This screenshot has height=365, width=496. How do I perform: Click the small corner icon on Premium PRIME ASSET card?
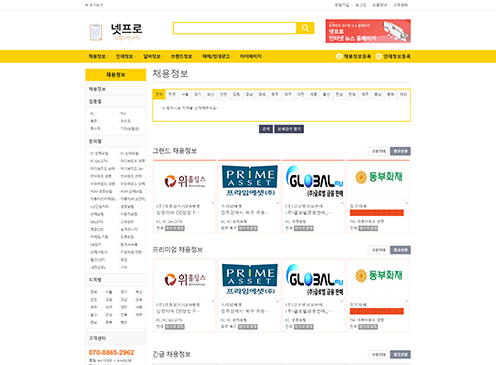click(277, 301)
